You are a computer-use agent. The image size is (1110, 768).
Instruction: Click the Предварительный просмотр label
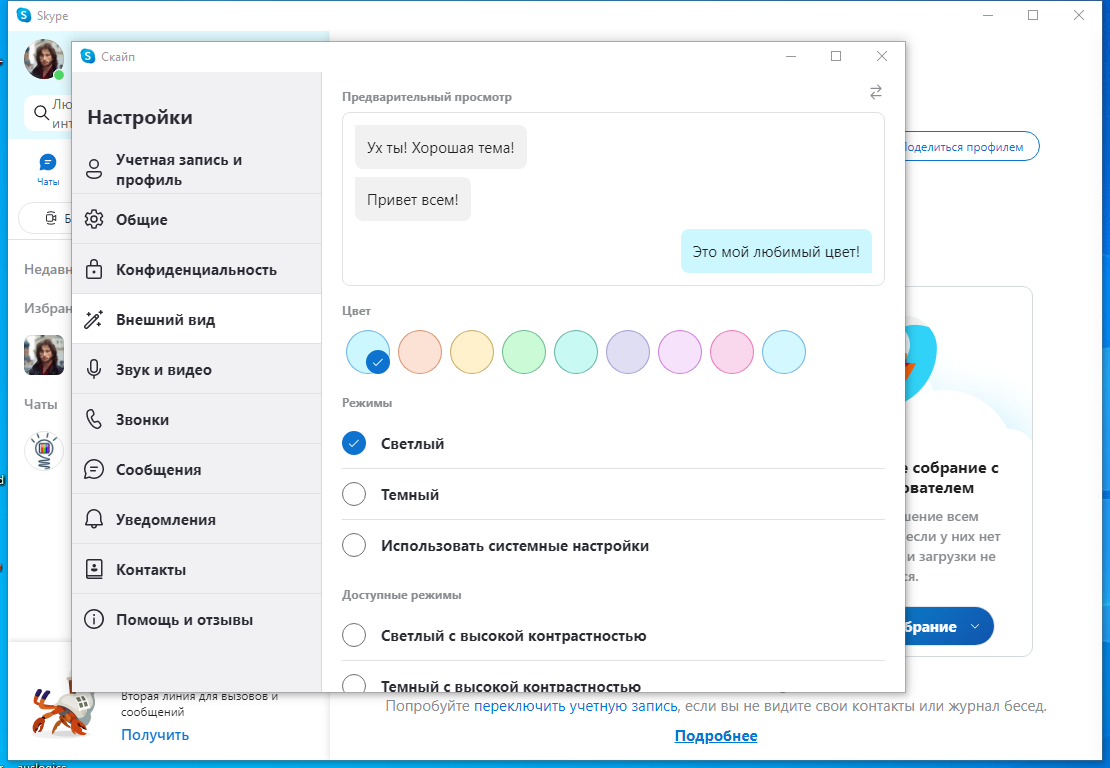coord(427,97)
